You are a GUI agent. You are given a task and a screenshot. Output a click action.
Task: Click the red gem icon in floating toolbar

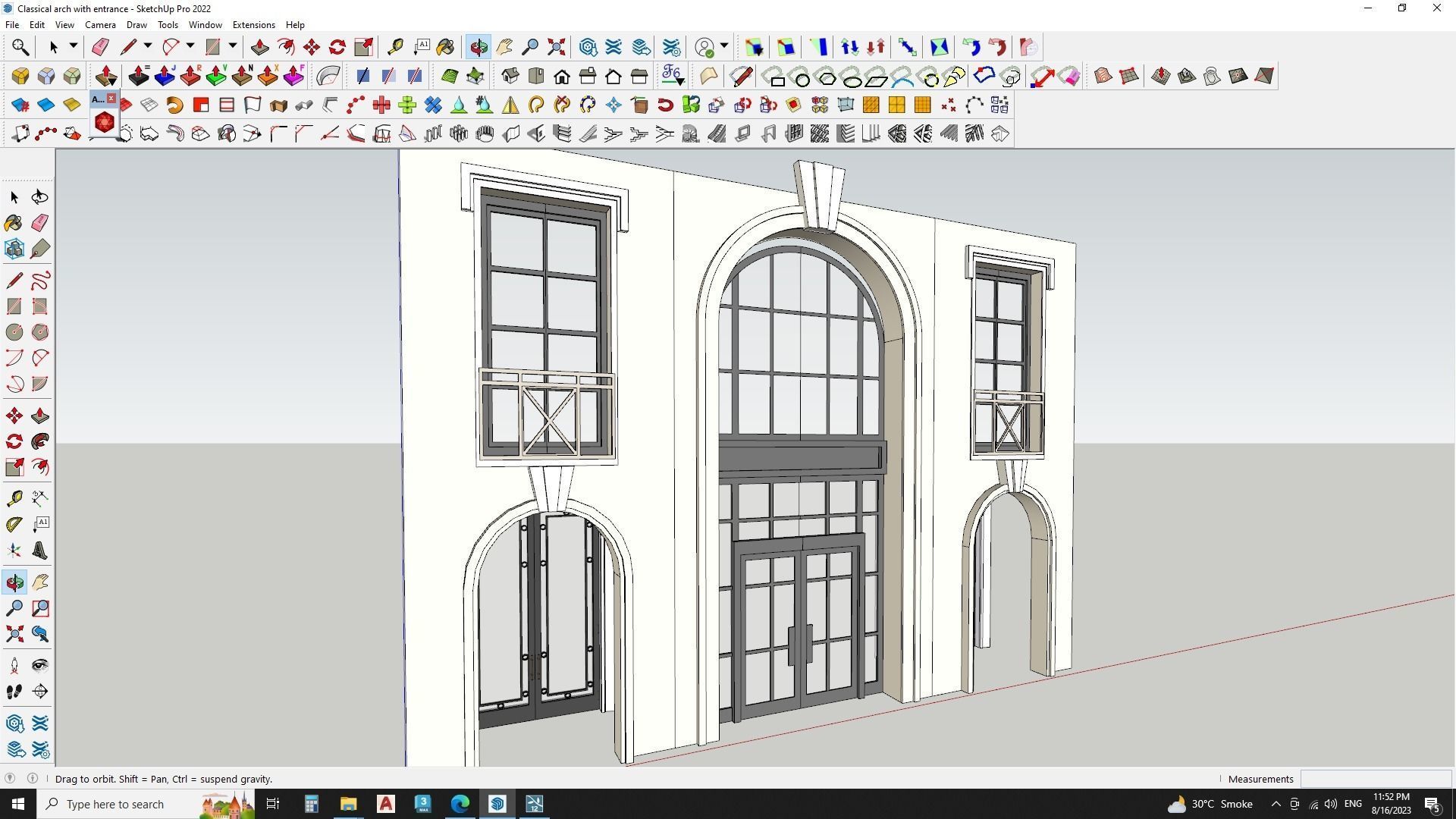(x=104, y=122)
